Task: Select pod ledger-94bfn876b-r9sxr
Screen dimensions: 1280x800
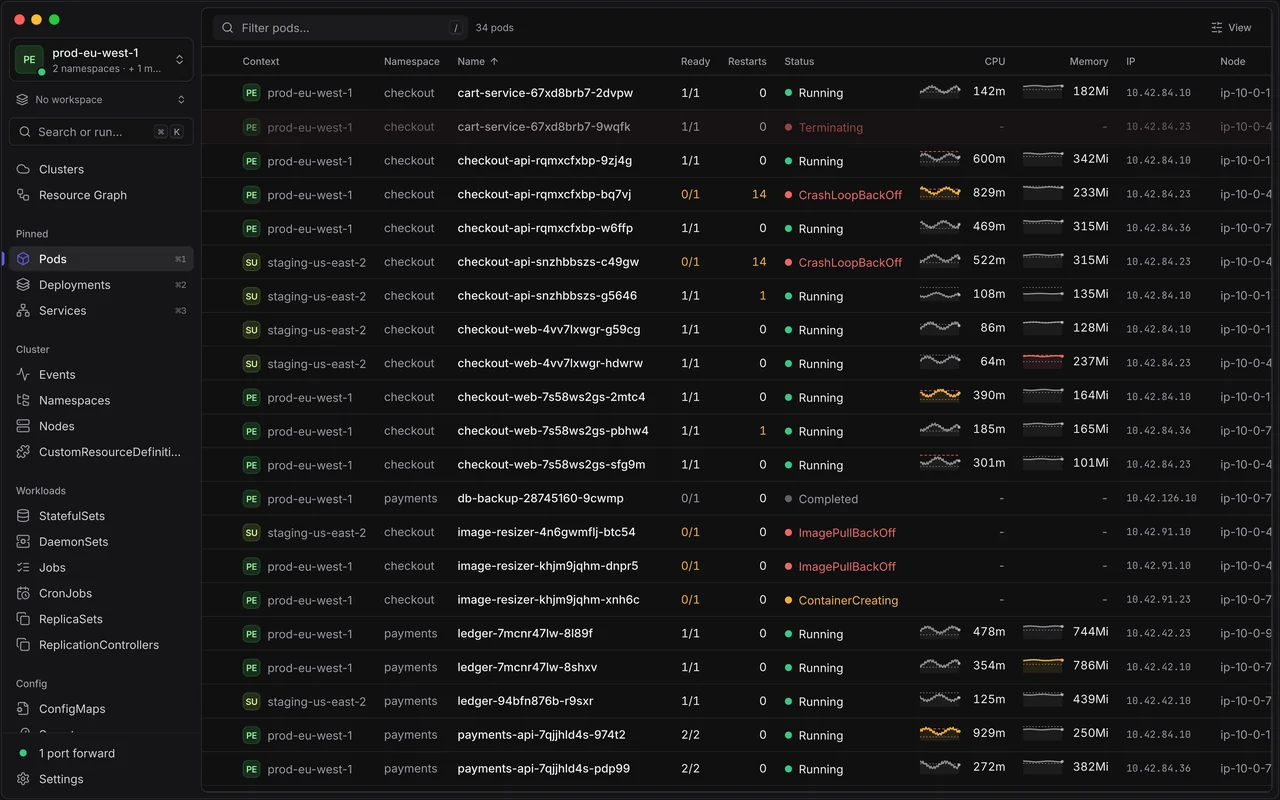Action: click(525, 701)
